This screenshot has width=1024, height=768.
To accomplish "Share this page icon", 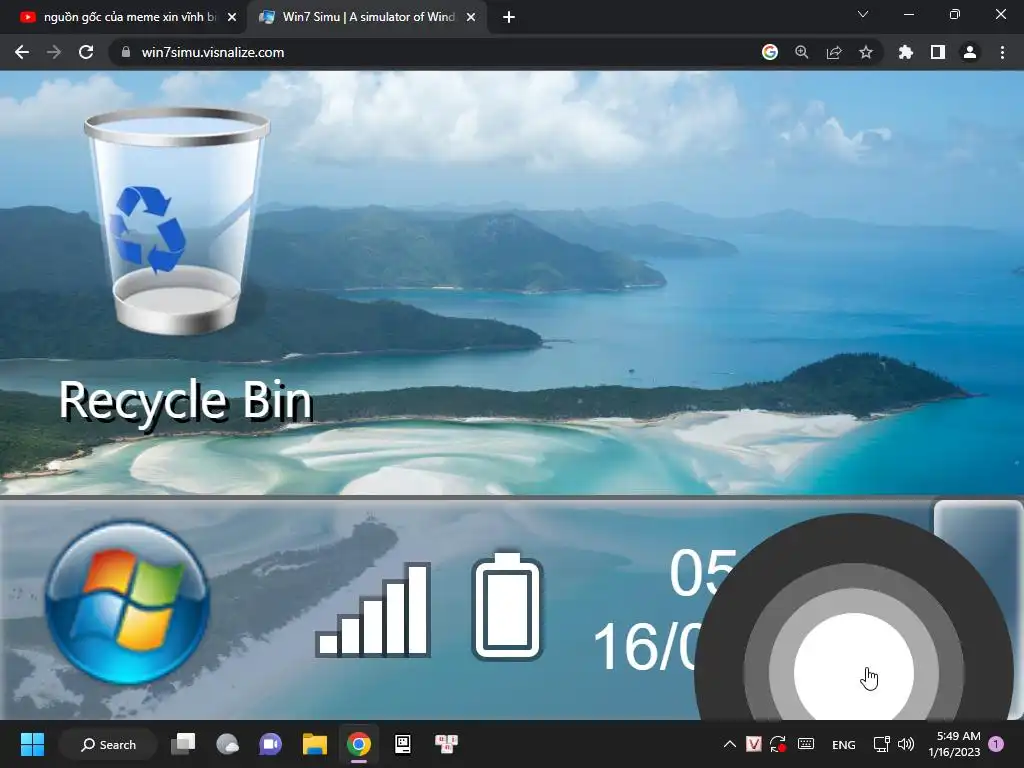I will click(x=834, y=52).
